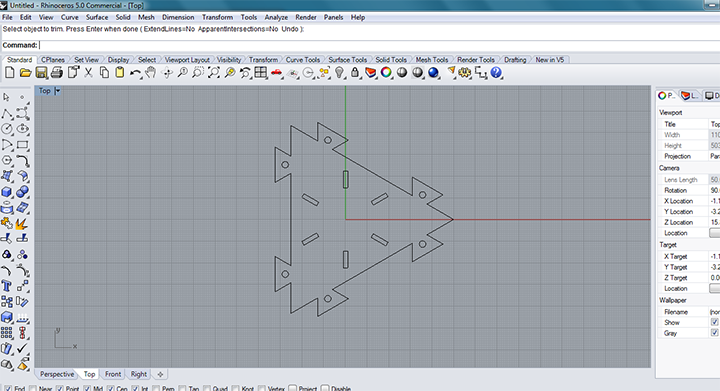This screenshot has height=391, width=720.
Task: Select the Polyline tool in left sidebar
Action: 7,114
